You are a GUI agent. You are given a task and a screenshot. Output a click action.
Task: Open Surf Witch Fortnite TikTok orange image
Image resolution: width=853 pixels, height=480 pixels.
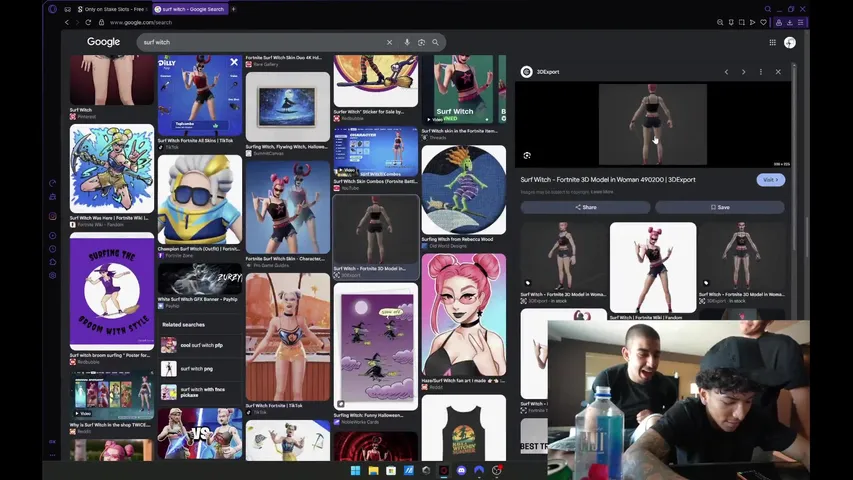287,337
